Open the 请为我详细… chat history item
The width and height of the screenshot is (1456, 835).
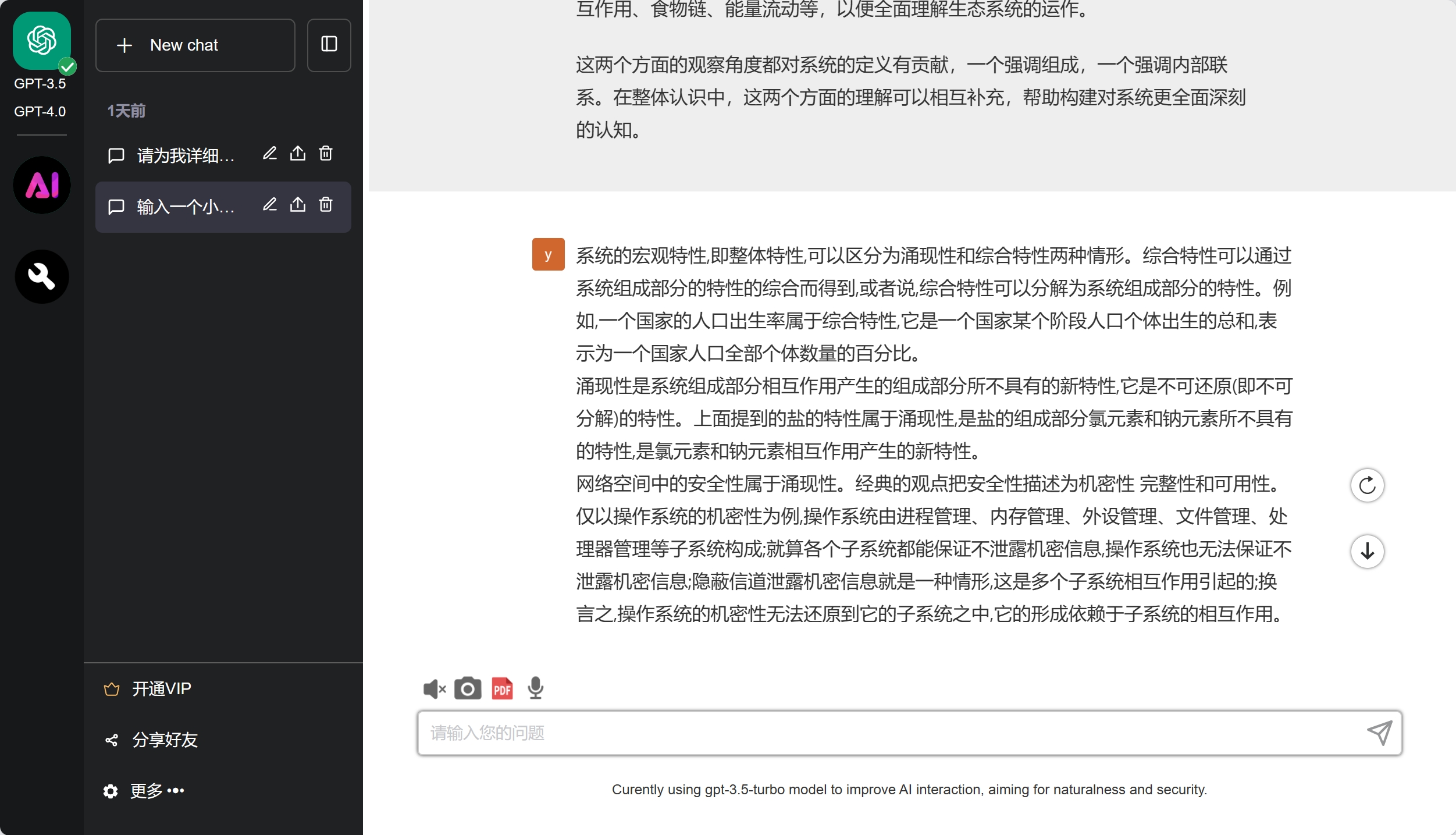[185, 155]
